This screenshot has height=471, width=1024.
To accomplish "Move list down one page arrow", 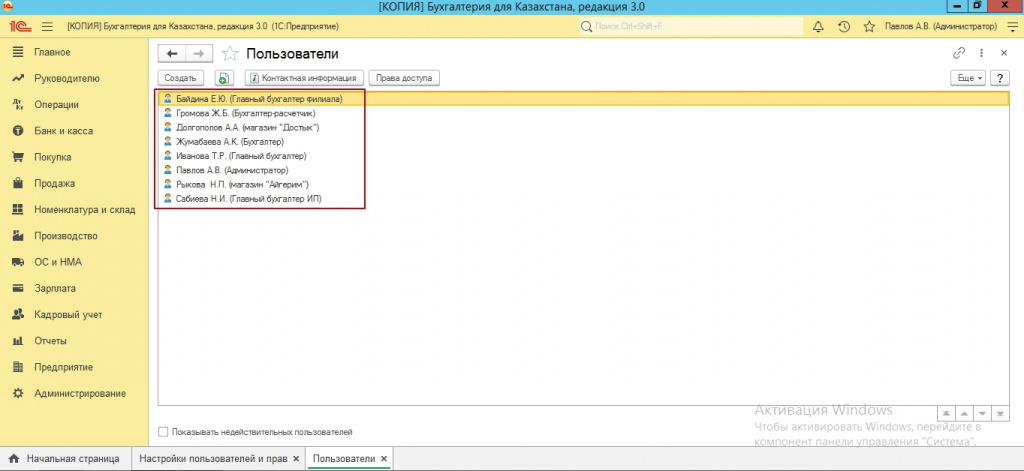I will click(x=983, y=414).
